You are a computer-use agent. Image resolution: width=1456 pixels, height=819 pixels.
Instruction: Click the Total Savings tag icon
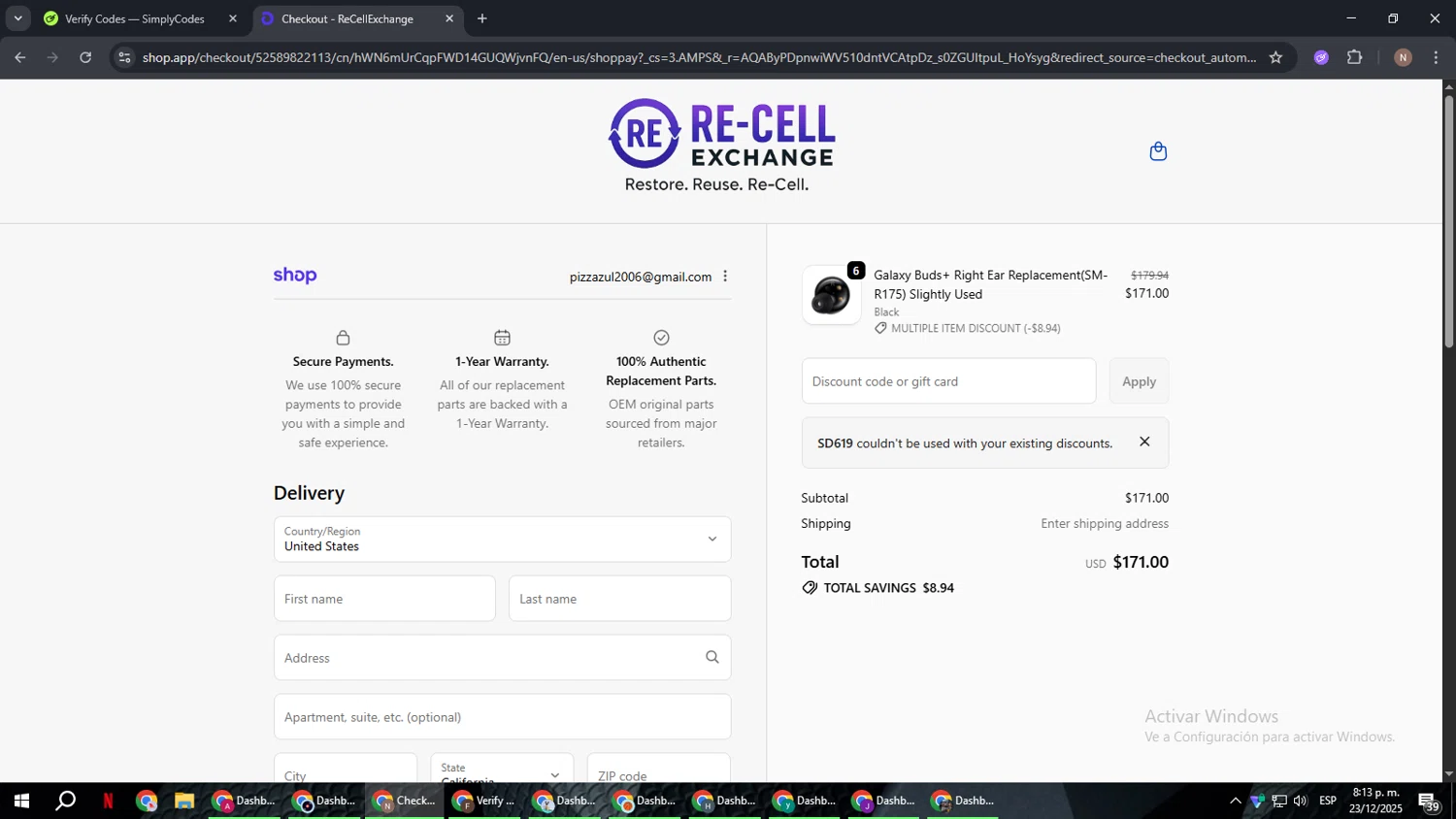pyautogui.click(x=810, y=588)
